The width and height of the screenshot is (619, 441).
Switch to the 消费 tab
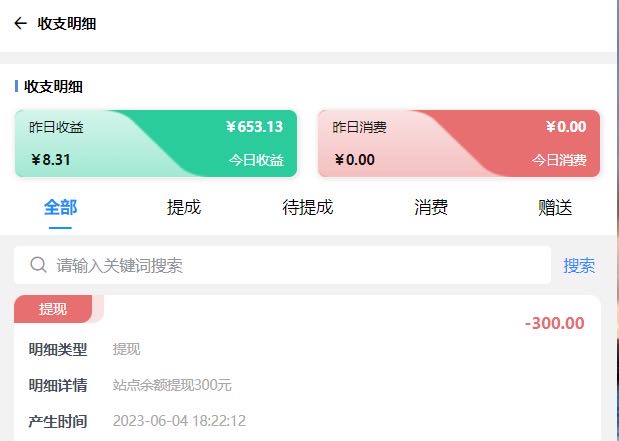[x=431, y=208]
